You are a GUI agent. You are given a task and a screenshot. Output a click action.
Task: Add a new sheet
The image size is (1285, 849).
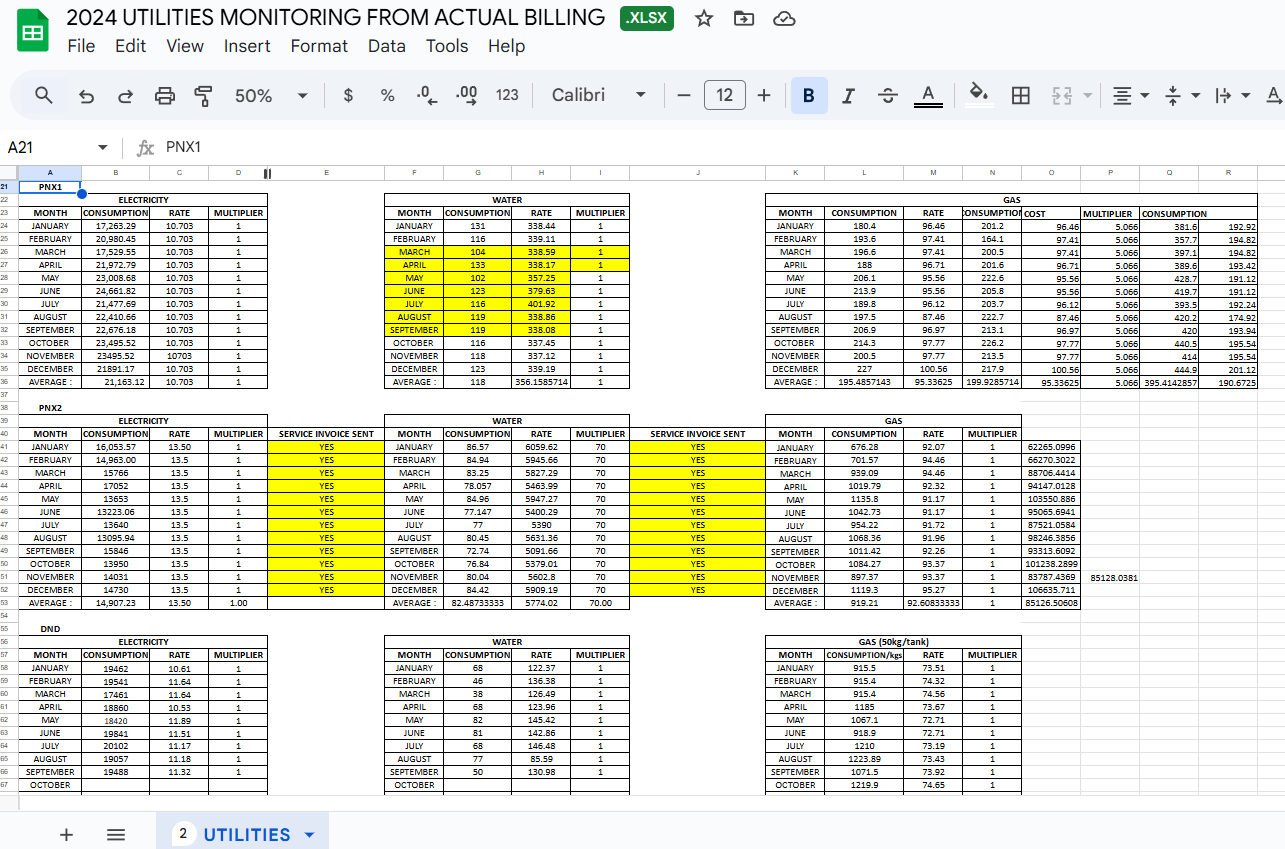click(x=67, y=835)
